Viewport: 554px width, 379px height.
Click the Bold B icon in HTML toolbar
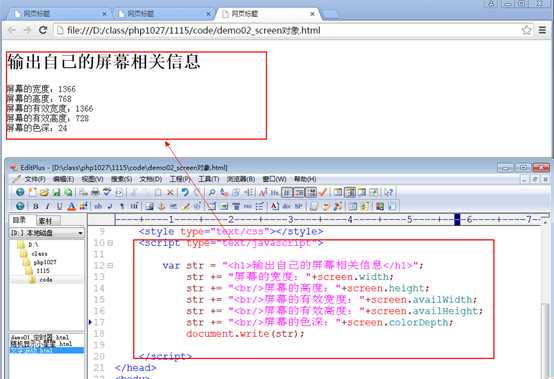[x=35, y=206]
